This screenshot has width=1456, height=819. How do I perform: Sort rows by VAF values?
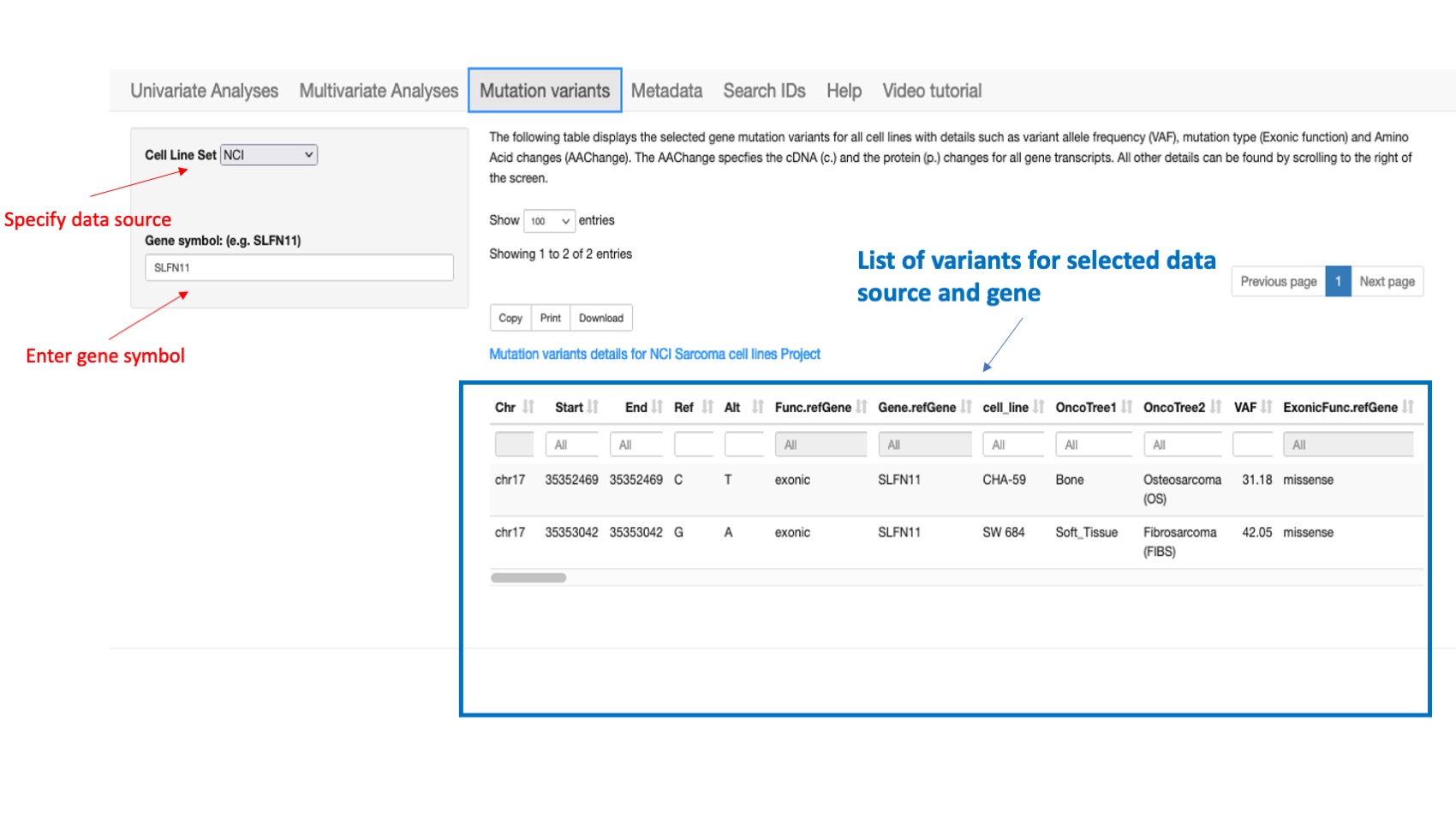[x=1266, y=407]
